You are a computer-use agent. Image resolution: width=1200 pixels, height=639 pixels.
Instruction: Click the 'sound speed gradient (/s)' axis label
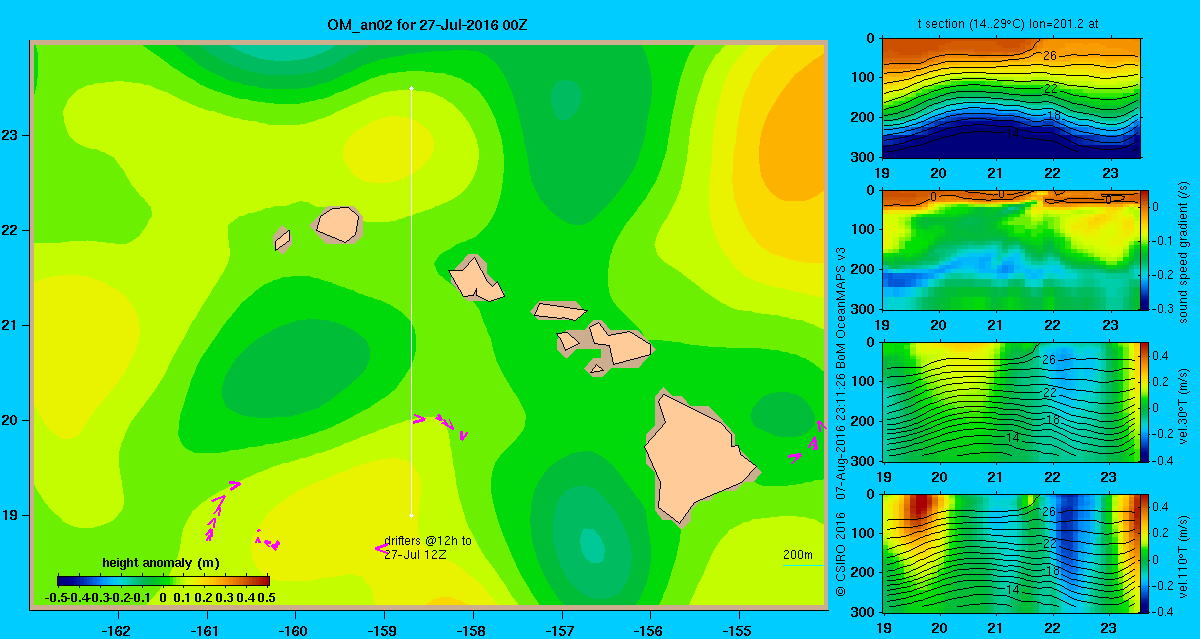pos(1184,254)
